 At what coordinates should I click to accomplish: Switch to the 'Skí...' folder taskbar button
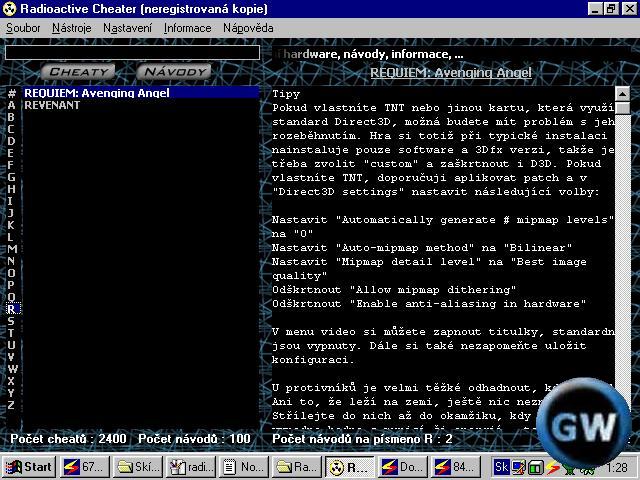point(138,467)
